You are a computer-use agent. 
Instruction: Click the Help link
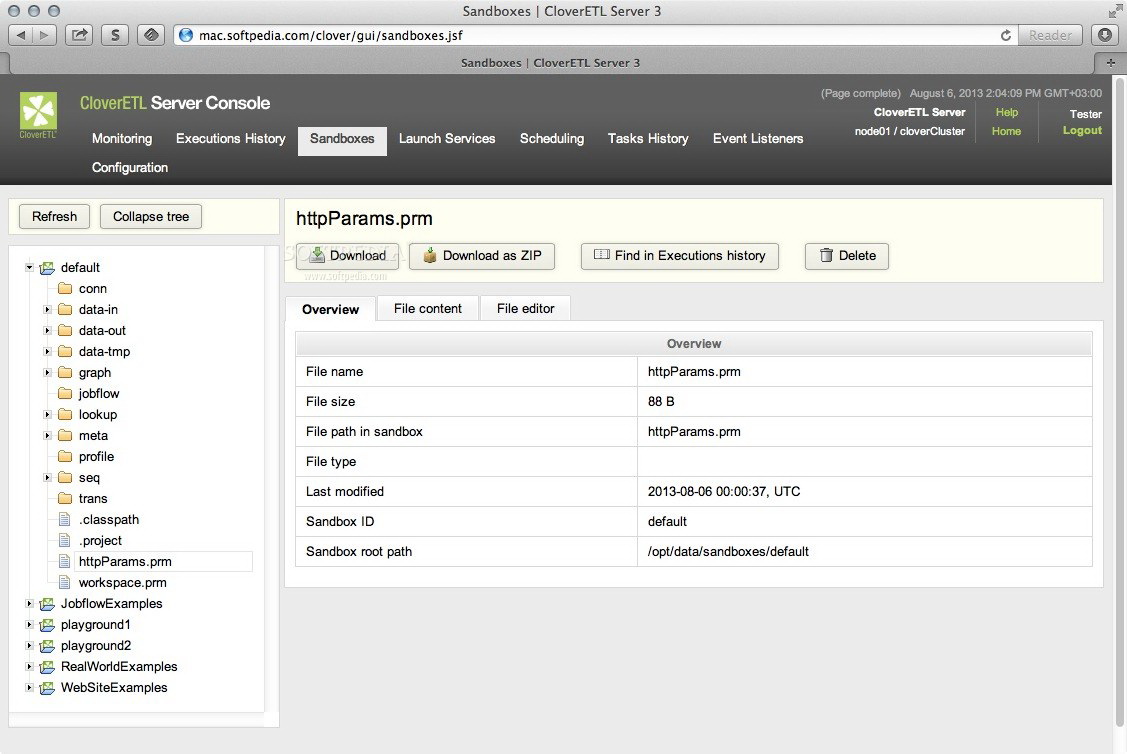1006,112
